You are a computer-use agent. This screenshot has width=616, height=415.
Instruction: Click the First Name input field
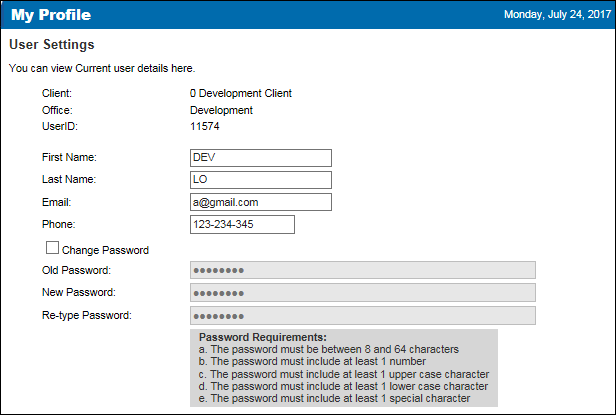[x=261, y=158]
